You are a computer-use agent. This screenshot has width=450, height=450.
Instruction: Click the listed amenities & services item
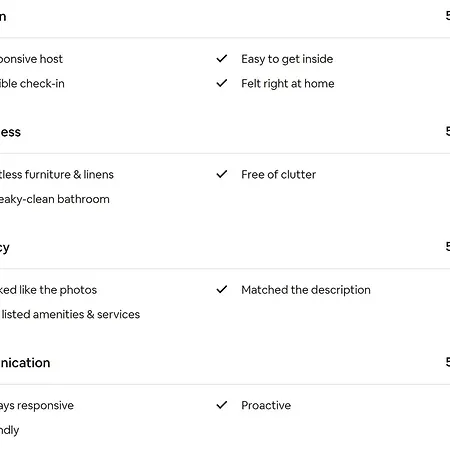pyautogui.click(x=70, y=314)
